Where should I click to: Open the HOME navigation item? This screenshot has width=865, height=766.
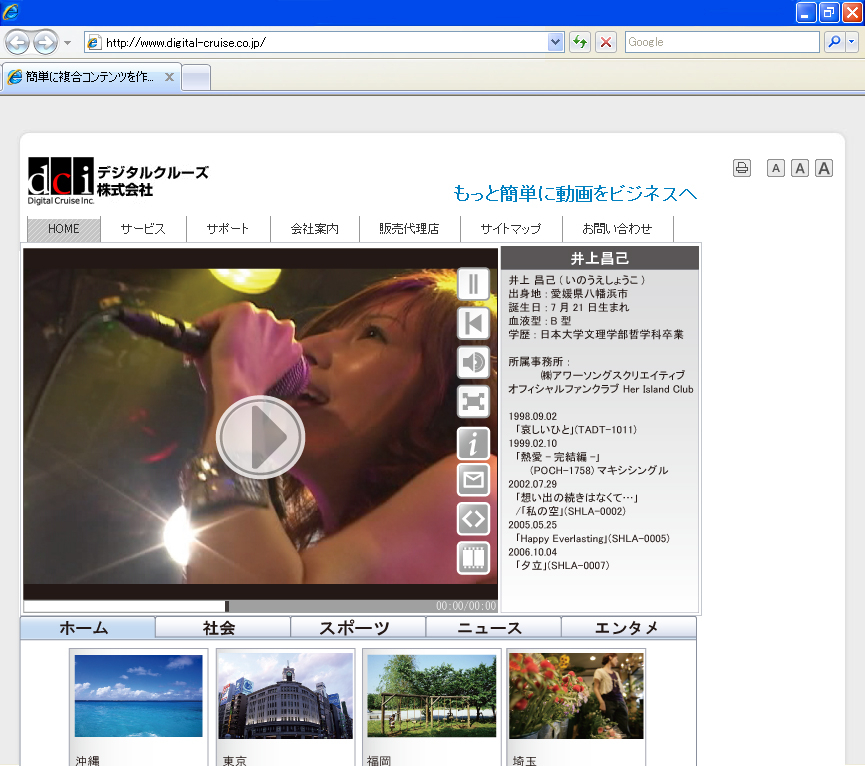(x=64, y=228)
